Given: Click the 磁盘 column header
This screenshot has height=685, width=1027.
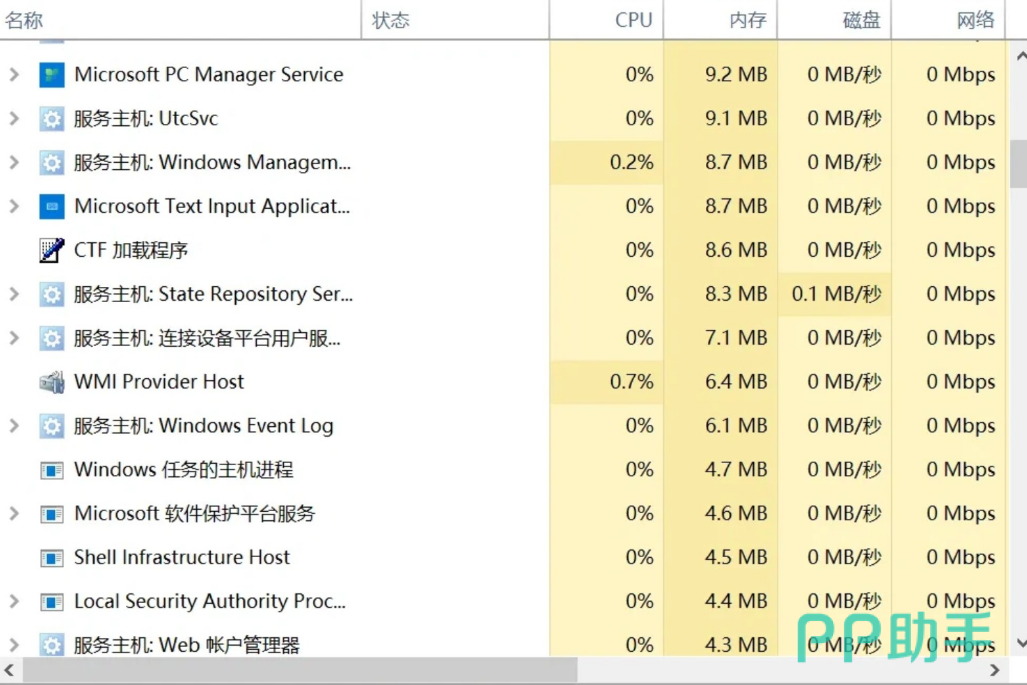Looking at the screenshot, I should pos(834,20).
